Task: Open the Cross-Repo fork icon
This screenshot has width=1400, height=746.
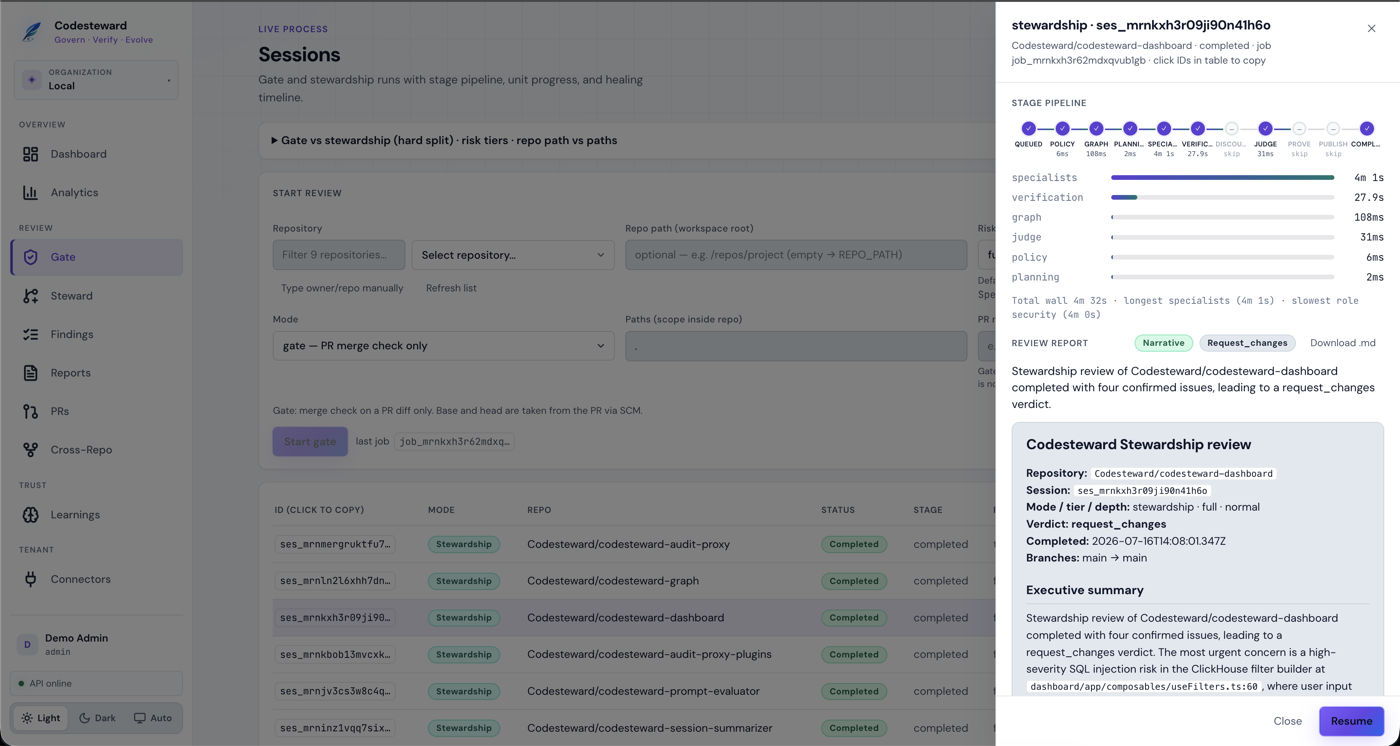Action: [31, 450]
